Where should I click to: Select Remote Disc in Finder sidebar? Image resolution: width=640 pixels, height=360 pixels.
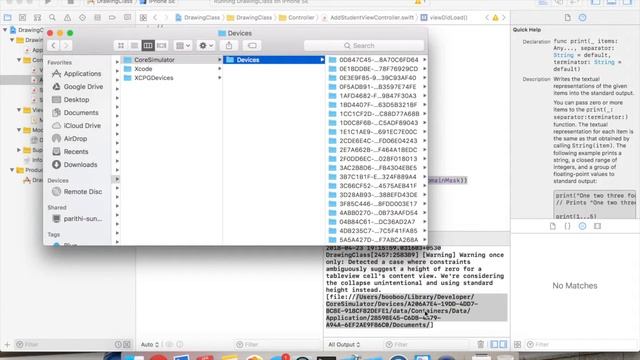pos(77,191)
